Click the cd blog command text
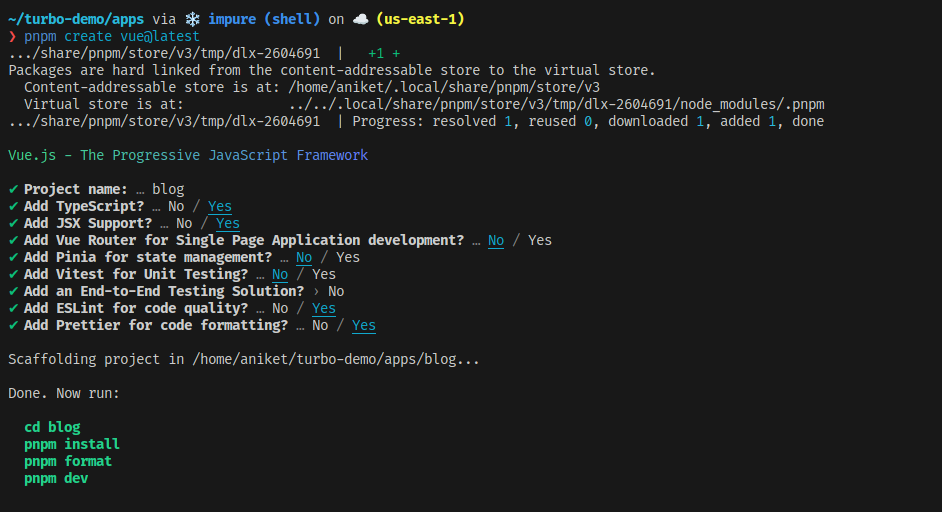Viewport: 942px width, 512px height. (x=52, y=427)
